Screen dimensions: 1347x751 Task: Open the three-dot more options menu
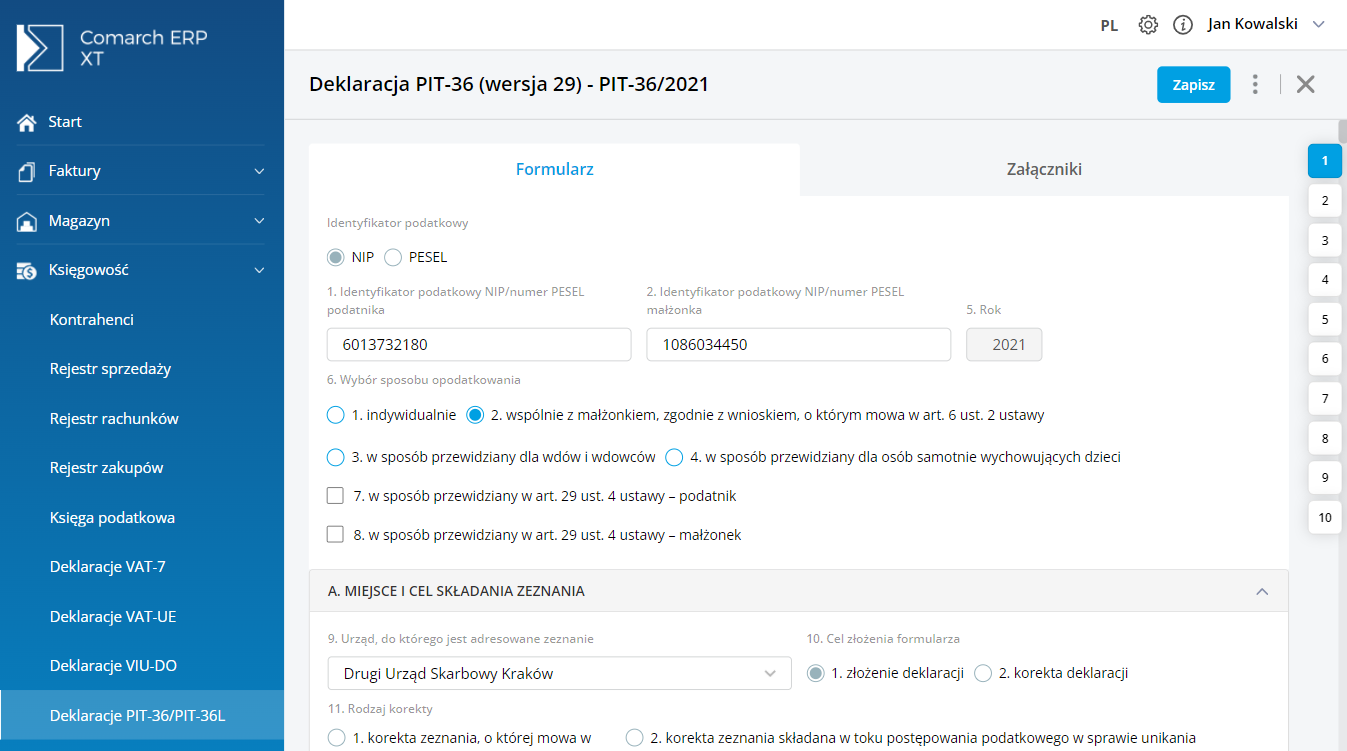point(1255,85)
